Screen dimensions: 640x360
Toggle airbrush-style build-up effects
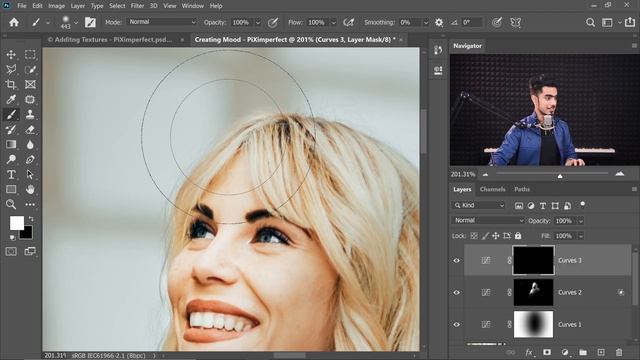[348, 22]
